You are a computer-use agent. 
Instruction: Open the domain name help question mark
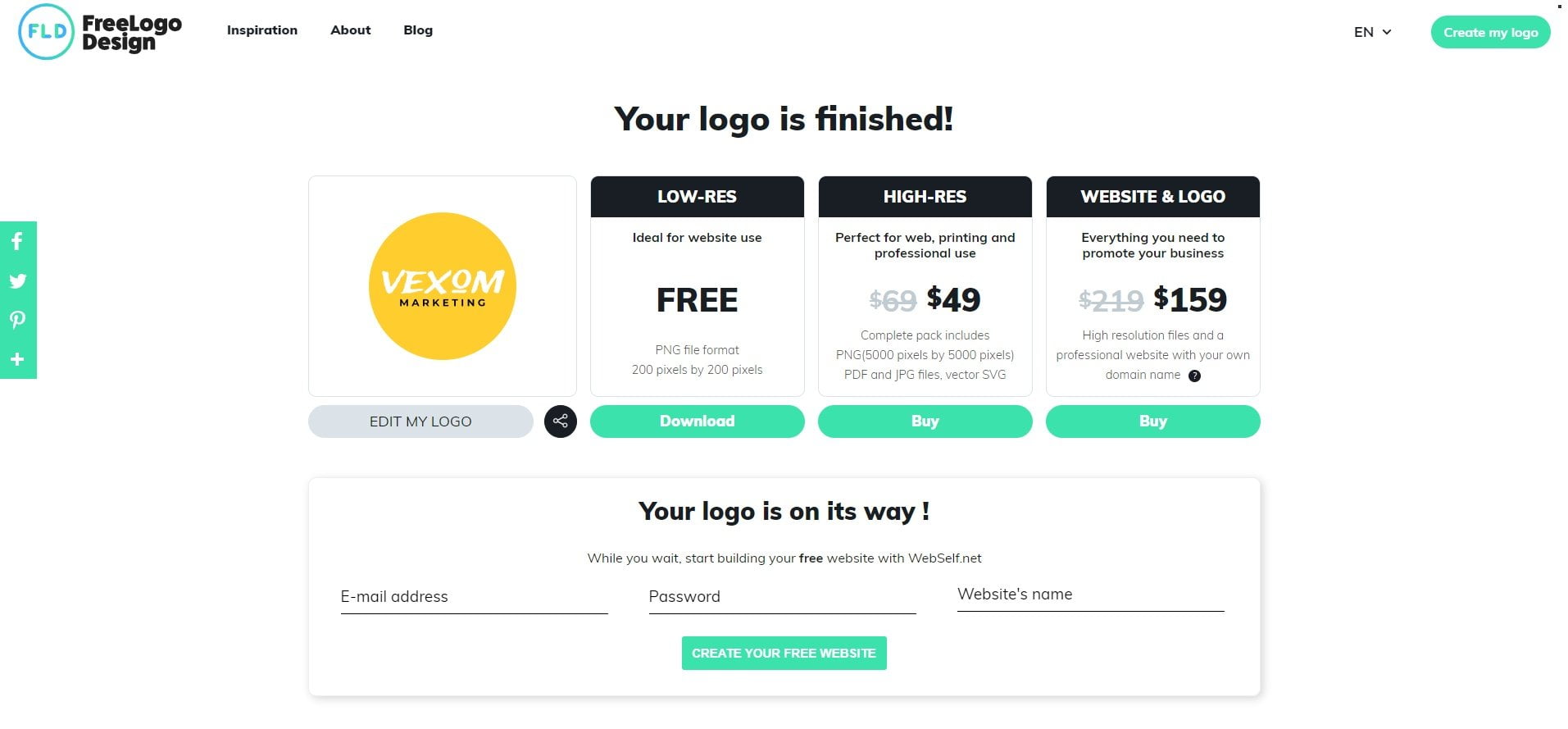point(1194,376)
